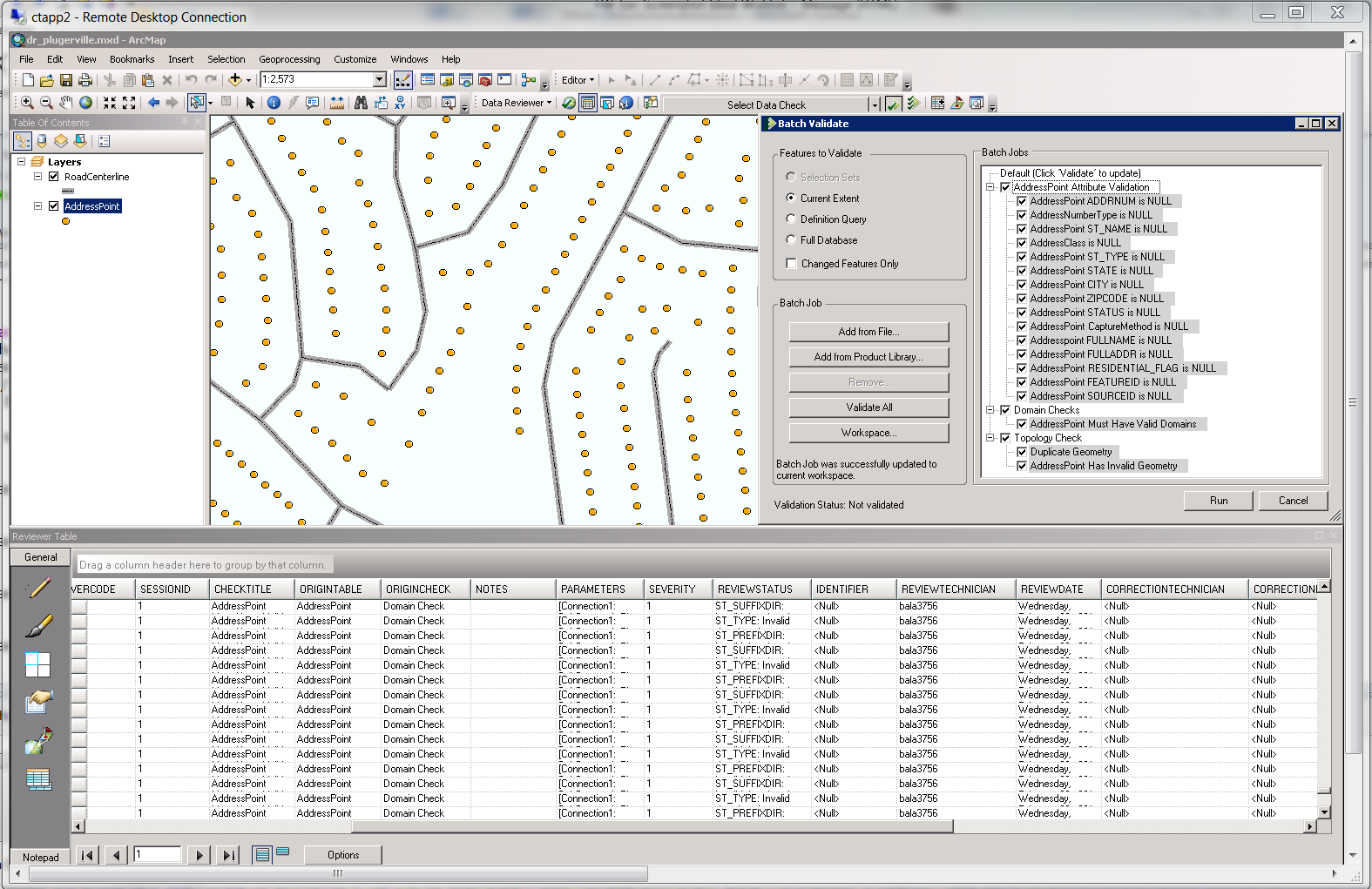Click the Run button in Batch Validate
Viewport: 1372px width, 889px height.
[x=1218, y=501]
